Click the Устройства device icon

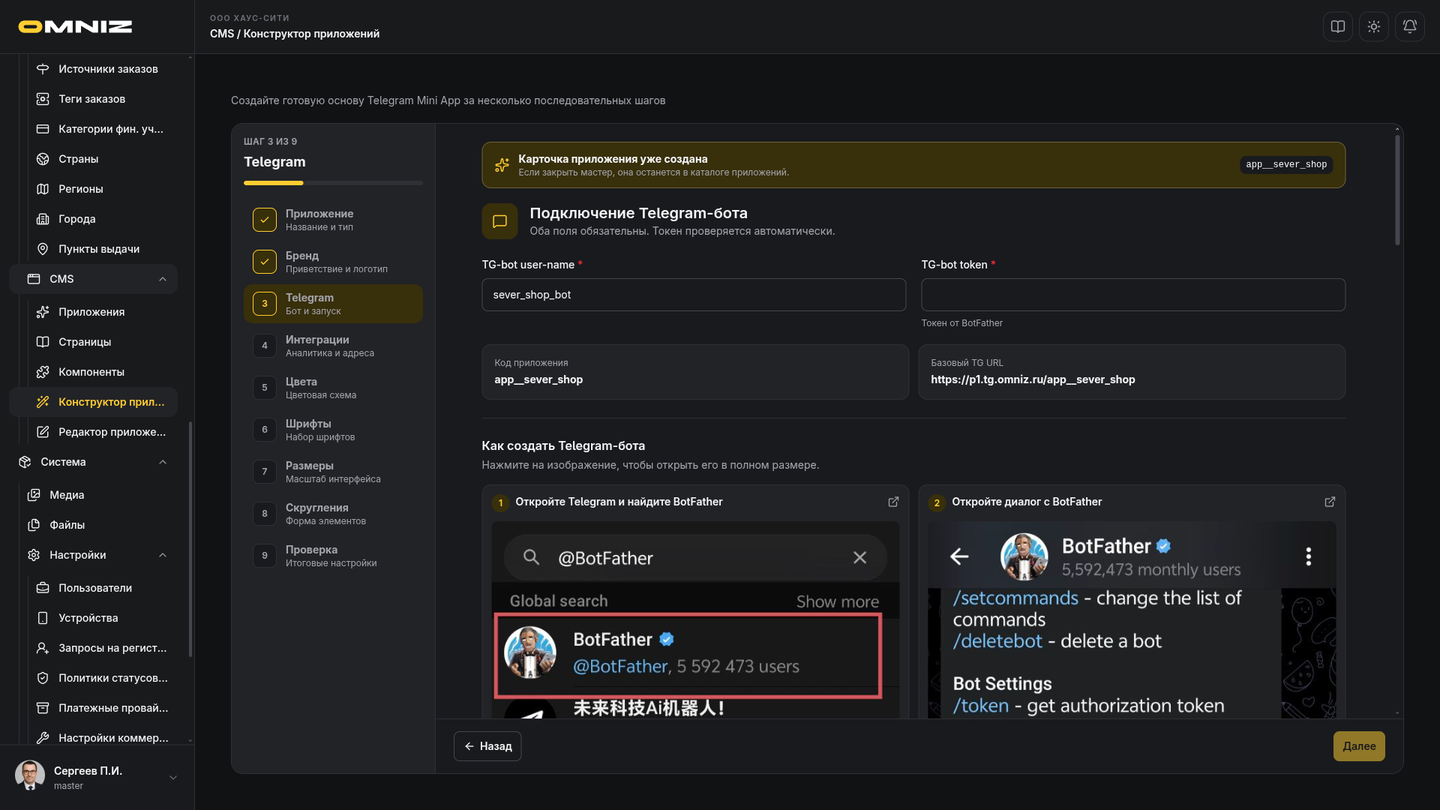(43, 618)
